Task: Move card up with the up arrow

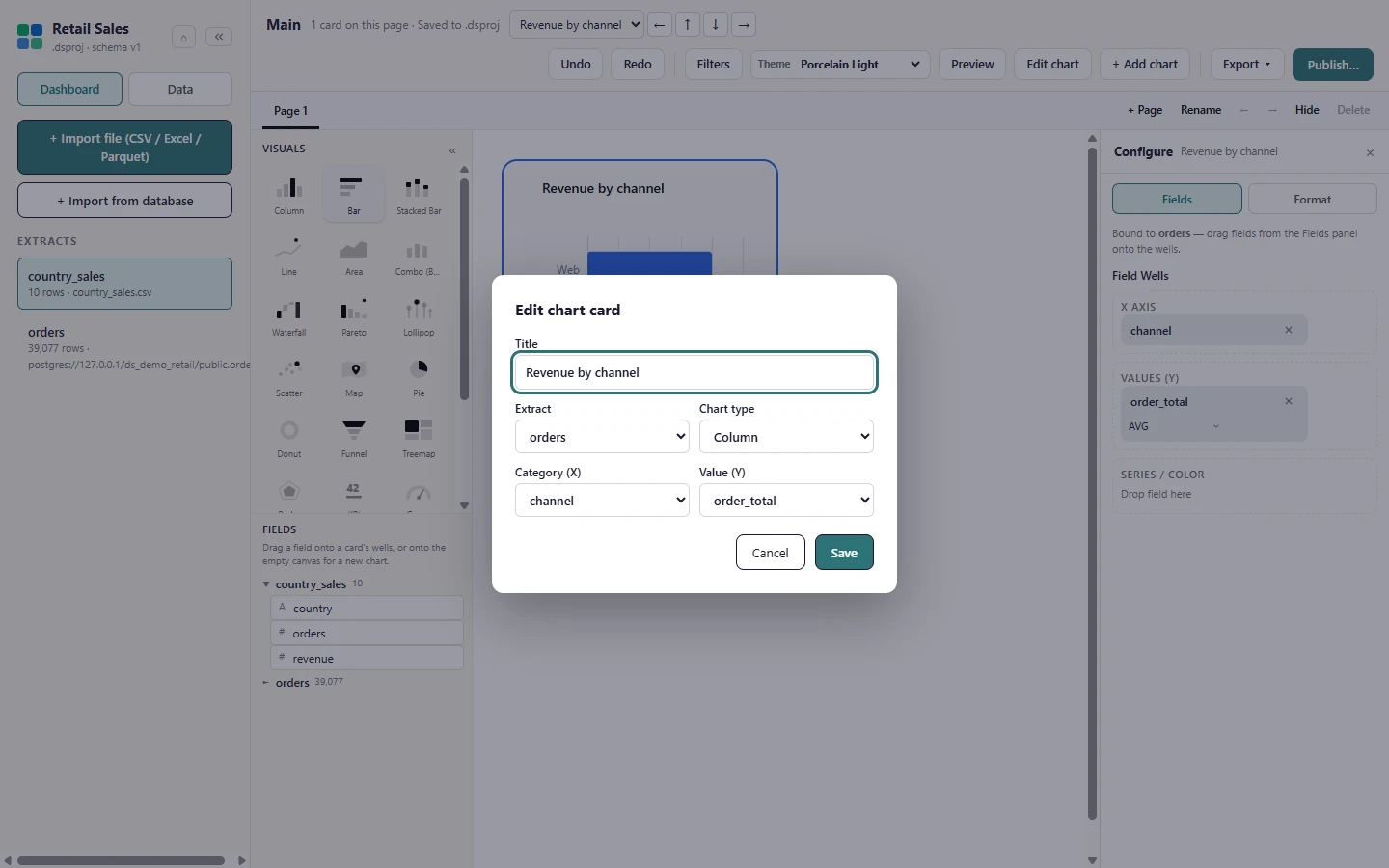Action: tap(688, 25)
